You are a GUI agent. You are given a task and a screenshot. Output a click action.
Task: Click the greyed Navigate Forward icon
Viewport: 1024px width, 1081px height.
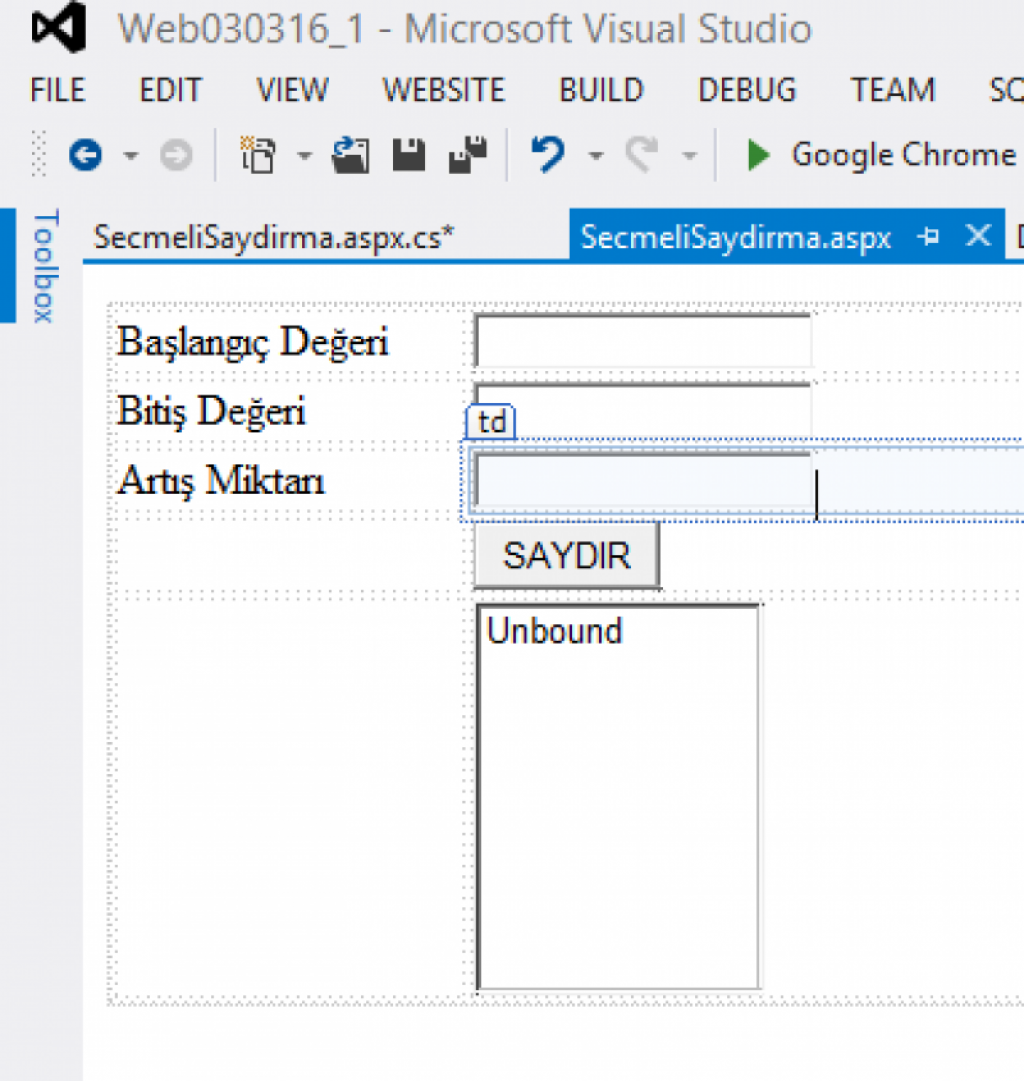176,154
